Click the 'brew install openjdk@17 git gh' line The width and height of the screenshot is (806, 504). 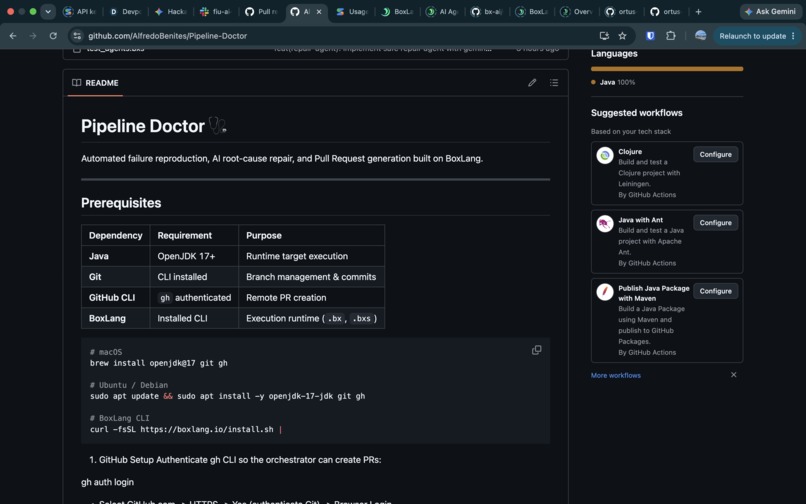158,363
